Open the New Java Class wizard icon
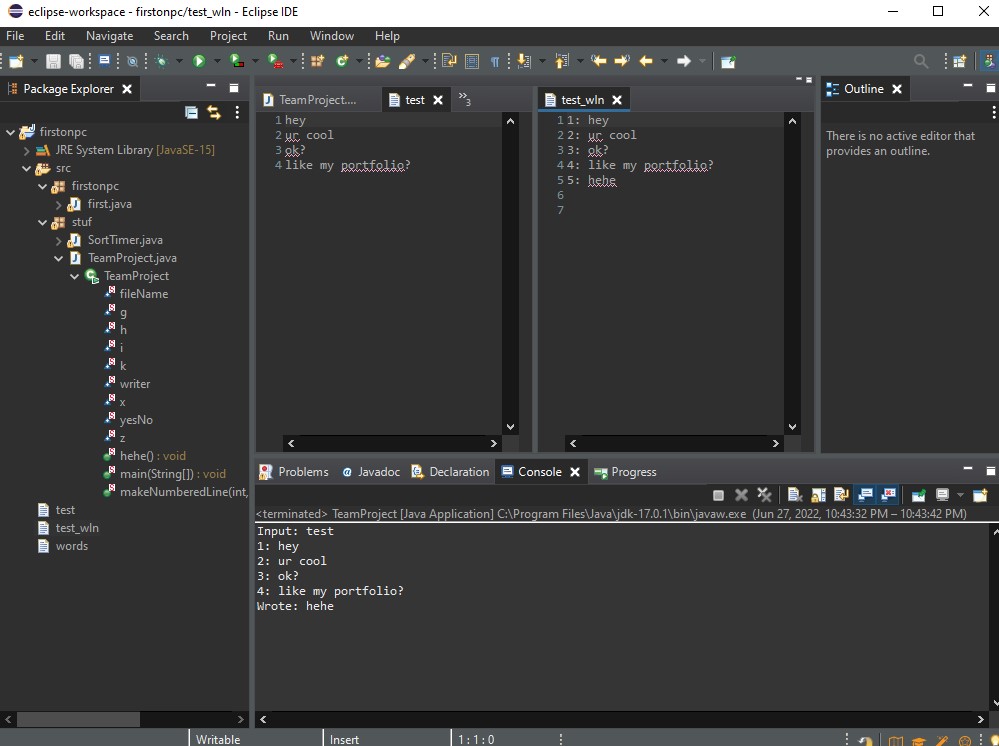The image size is (999, 746). [343, 61]
